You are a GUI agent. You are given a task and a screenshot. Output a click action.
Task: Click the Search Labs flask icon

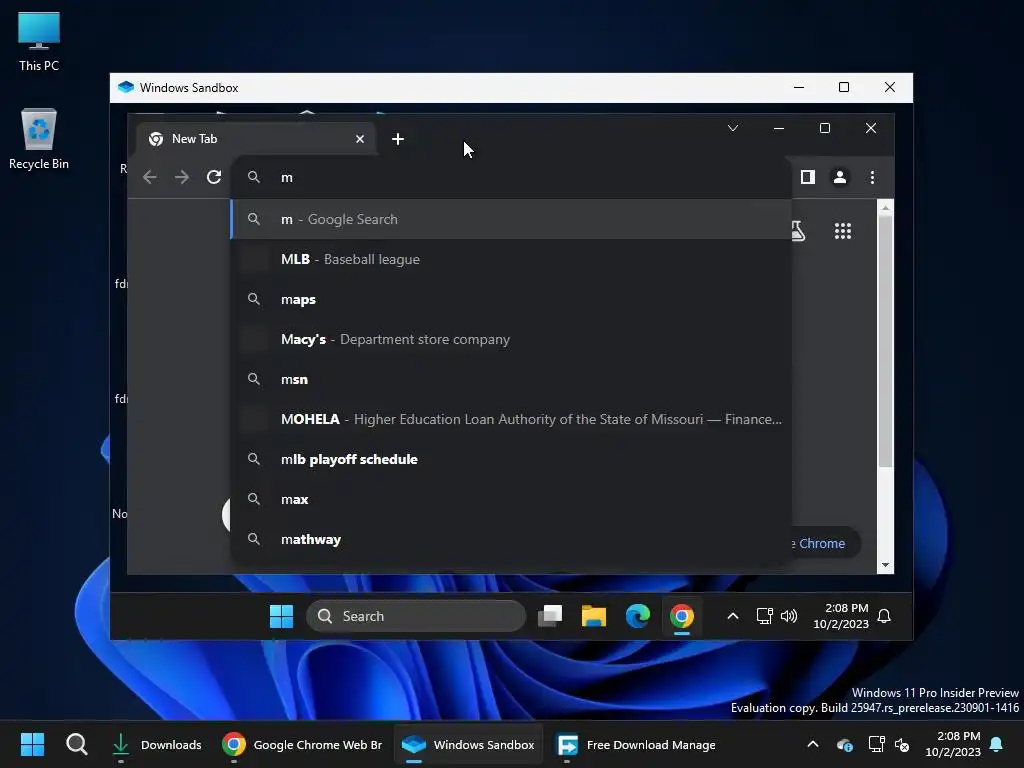tap(797, 231)
